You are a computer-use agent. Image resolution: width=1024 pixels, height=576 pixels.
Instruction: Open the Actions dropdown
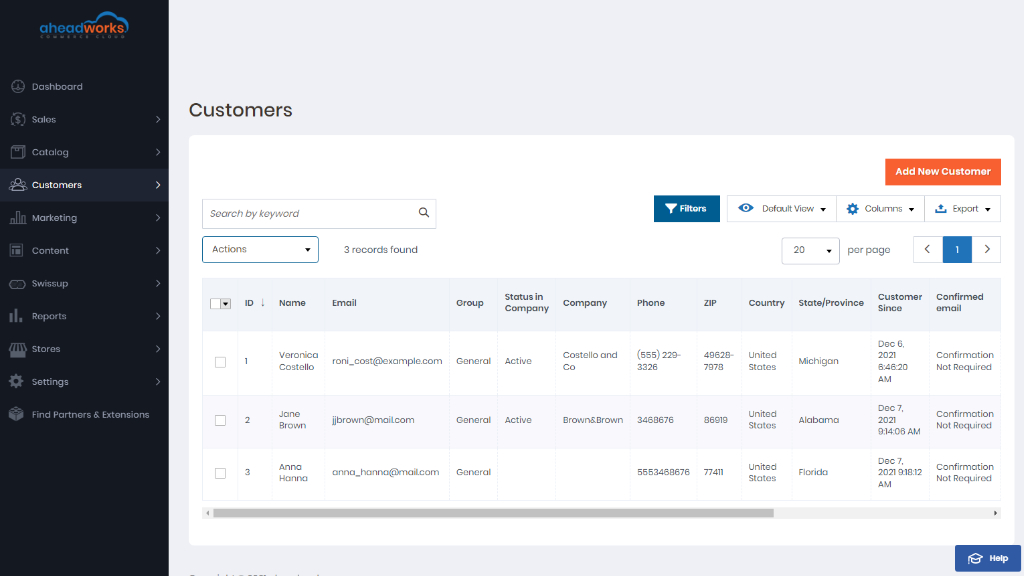point(261,249)
